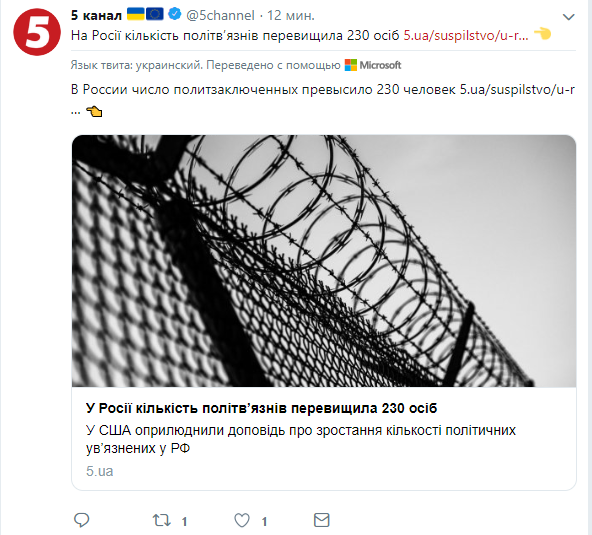Open the translated text 5.ua/suspilstvo link
Image resolution: width=592 pixels, height=535 pixels.
click(517, 89)
